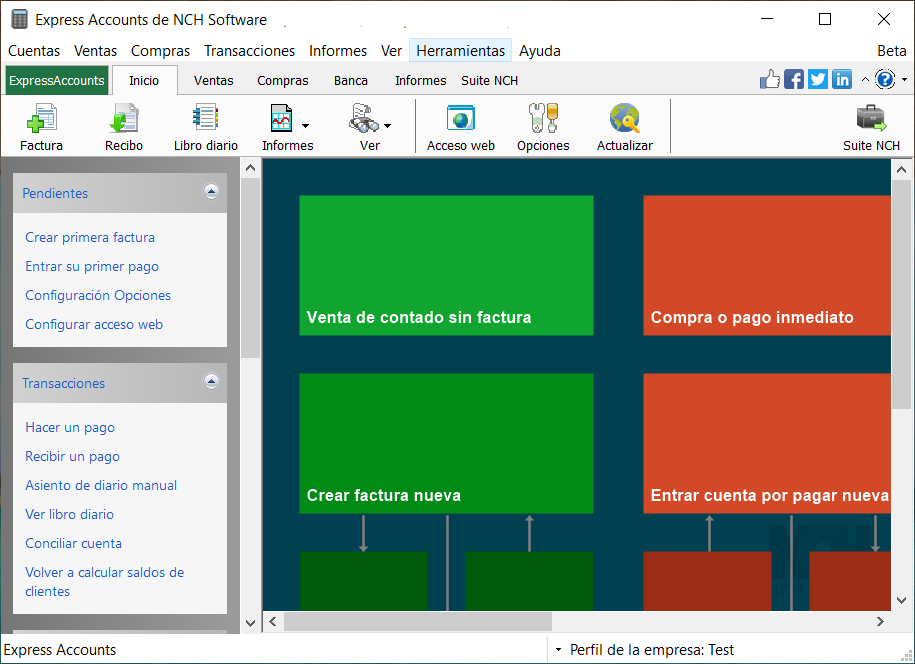Click Compra o pago inmediato tile

point(767,265)
